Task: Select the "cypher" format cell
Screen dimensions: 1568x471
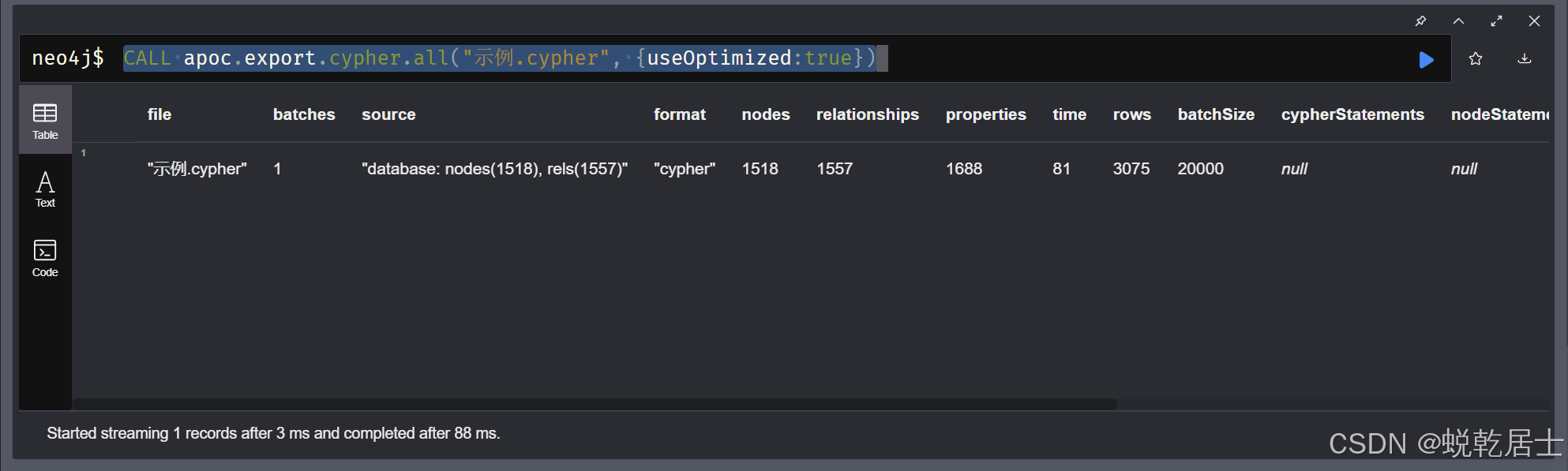Action: (x=685, y=169)
